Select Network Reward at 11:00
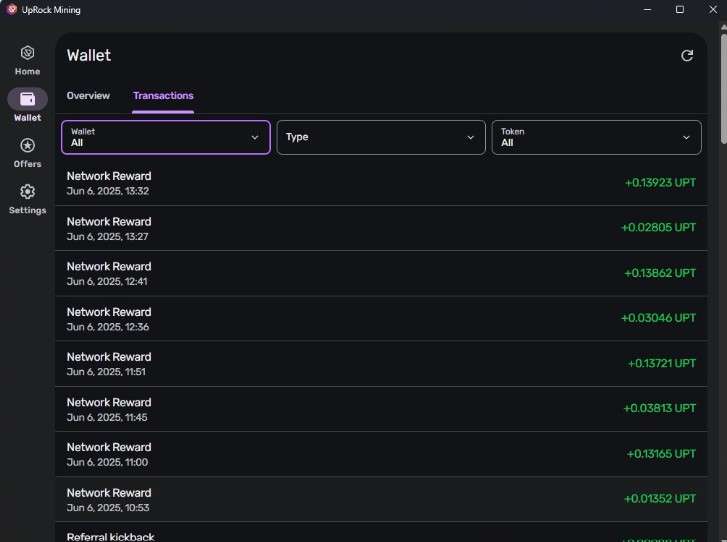Image resolution: width=727 pixels, height=542 pixels. pyautogui.click(x=381, y=454)
